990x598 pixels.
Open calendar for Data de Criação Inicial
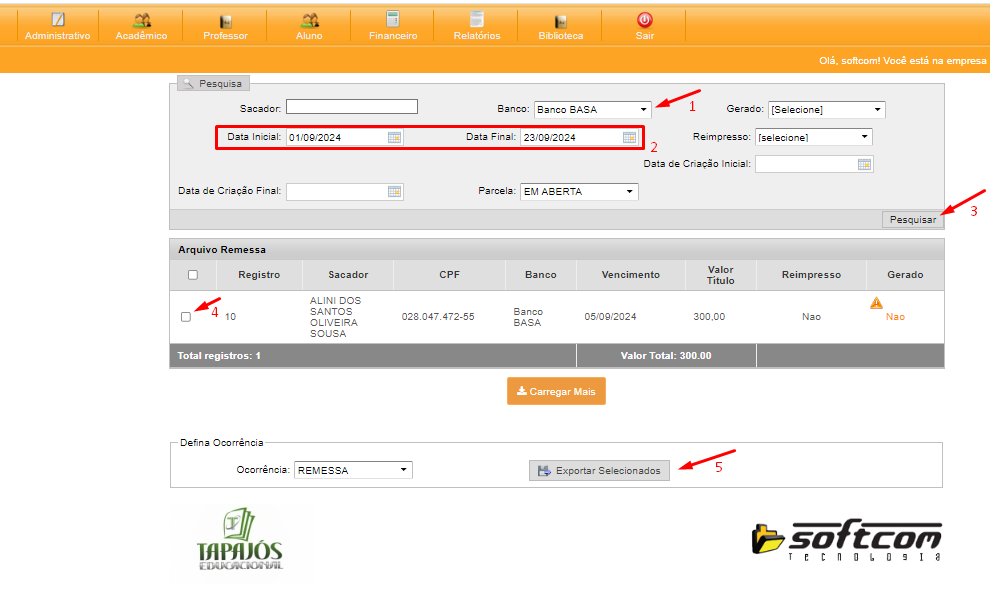(864, 164)
